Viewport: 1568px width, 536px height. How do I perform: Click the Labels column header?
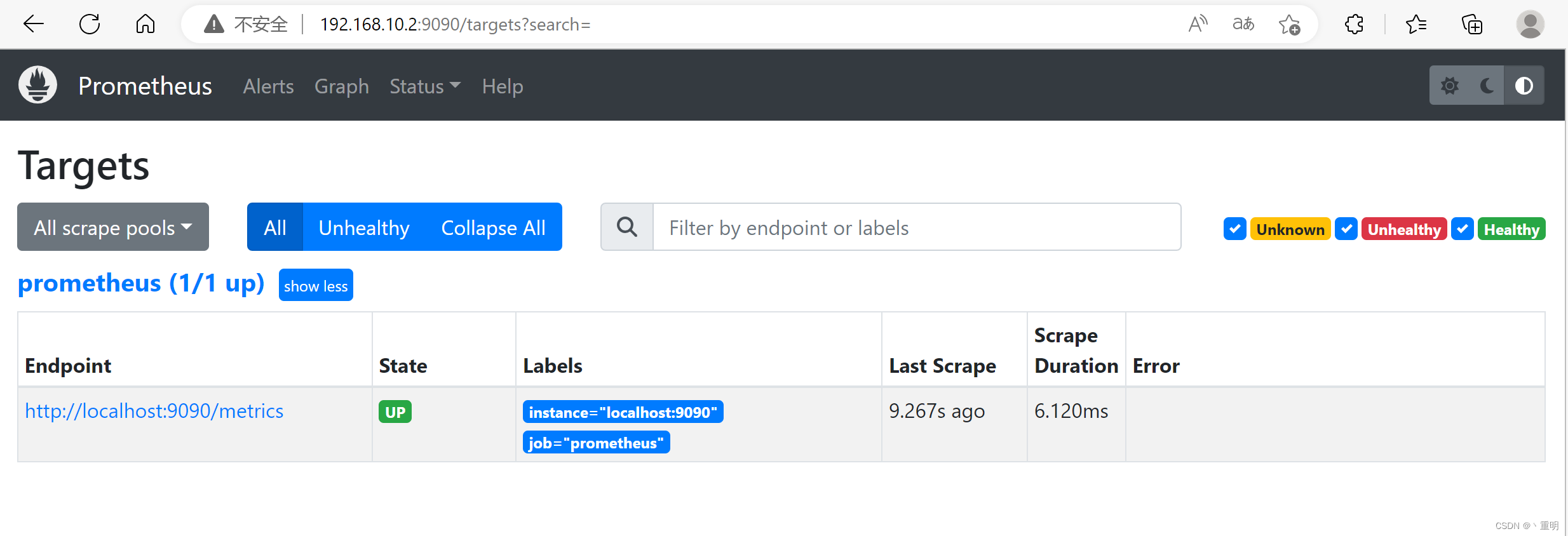(x=553, y=366)
